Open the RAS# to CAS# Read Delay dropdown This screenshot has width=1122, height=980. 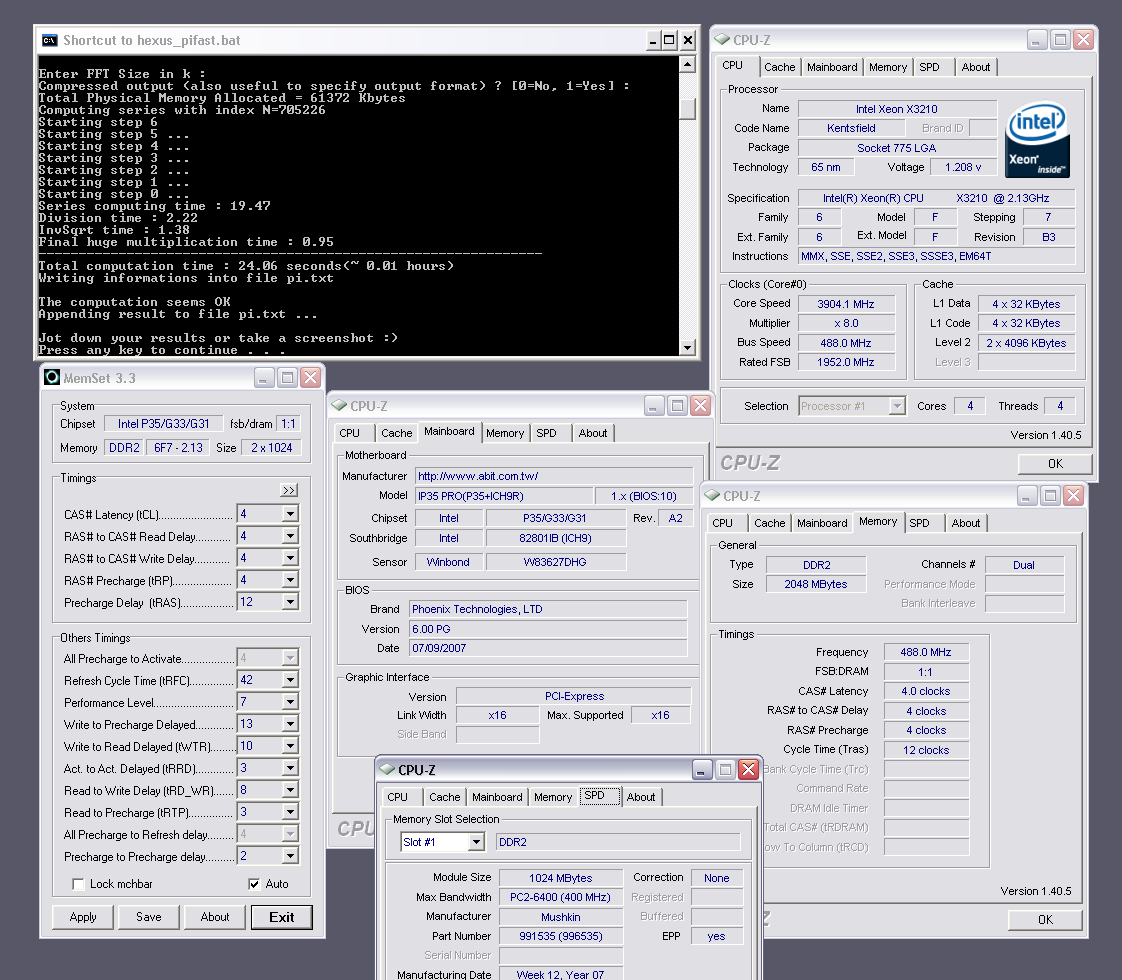[x=290, y=536]
